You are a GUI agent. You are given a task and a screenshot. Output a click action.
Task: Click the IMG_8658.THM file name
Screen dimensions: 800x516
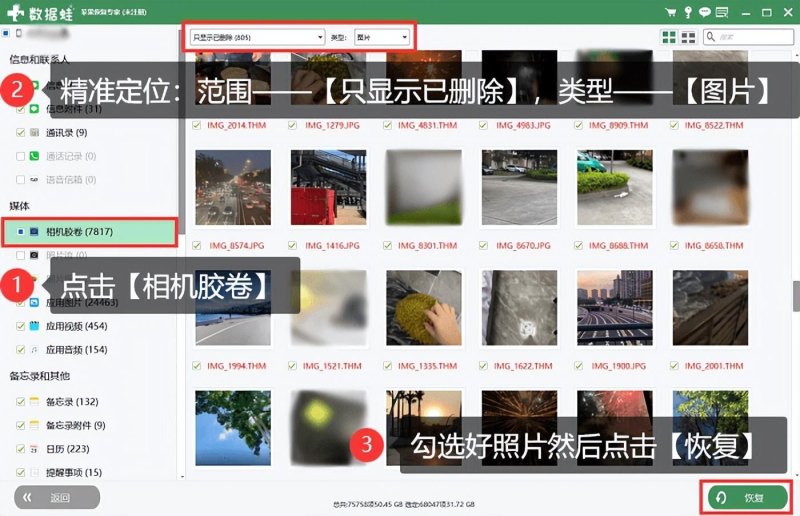pos(714,245)
